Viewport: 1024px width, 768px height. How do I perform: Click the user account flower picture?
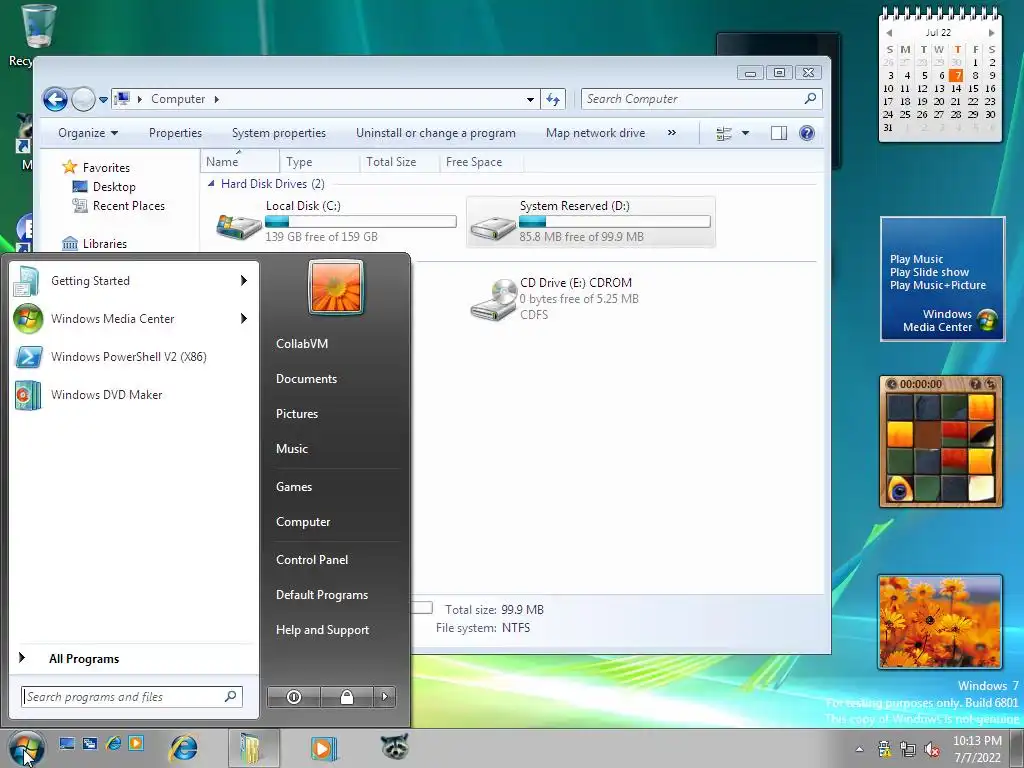[336, 287]
